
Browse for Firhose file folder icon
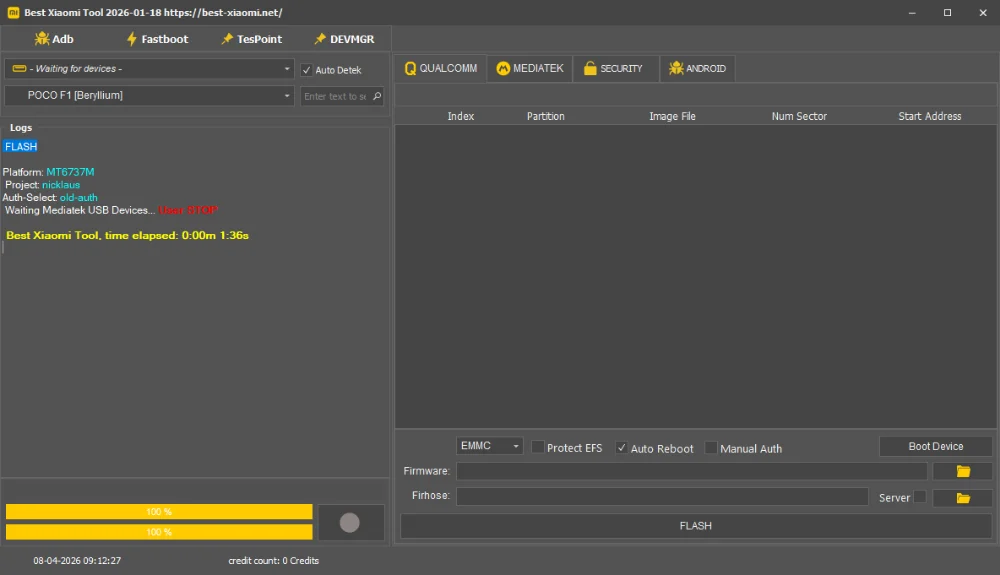click(x=963, y=497)
